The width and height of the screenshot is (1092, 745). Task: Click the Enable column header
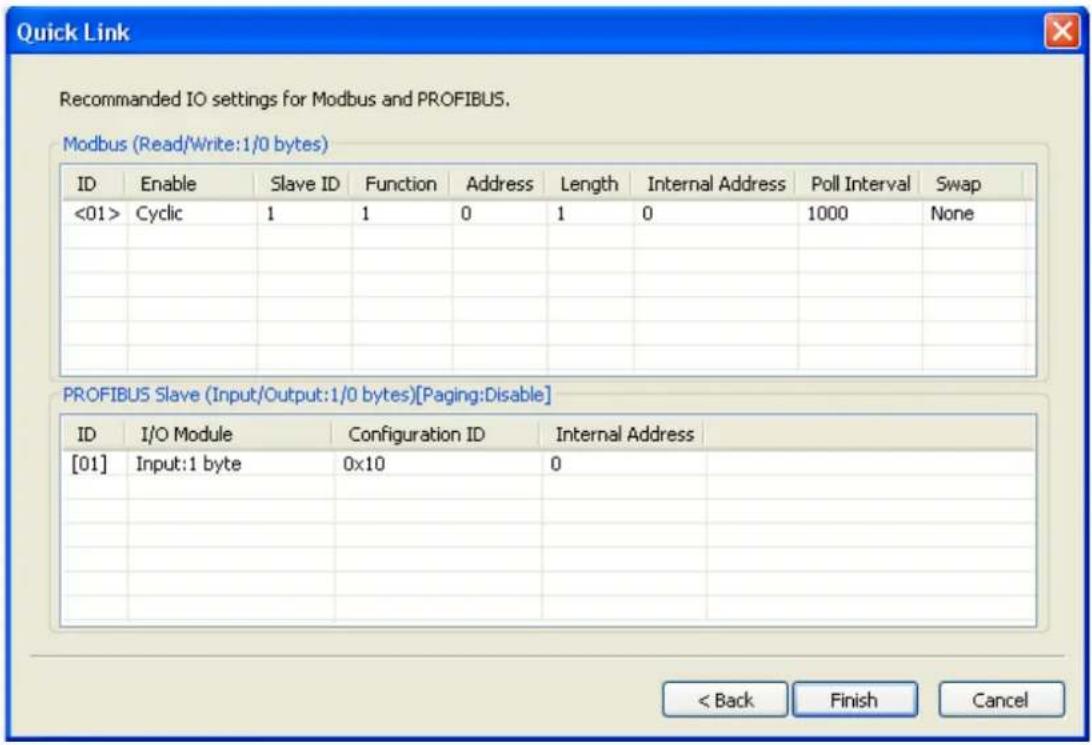point(189,185)
